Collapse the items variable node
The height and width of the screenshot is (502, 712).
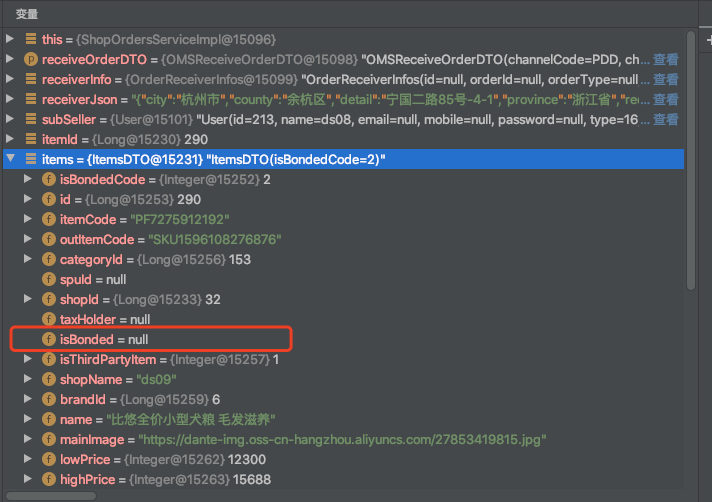click(11, 160)
